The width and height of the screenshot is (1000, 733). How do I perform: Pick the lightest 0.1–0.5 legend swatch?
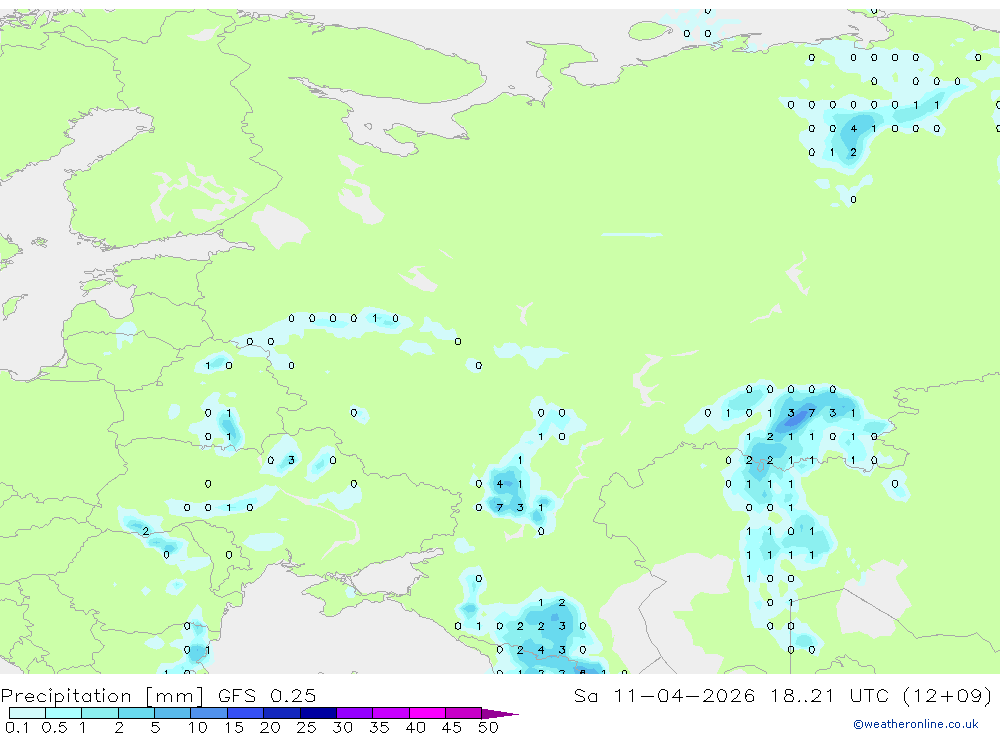click(27, 713)
